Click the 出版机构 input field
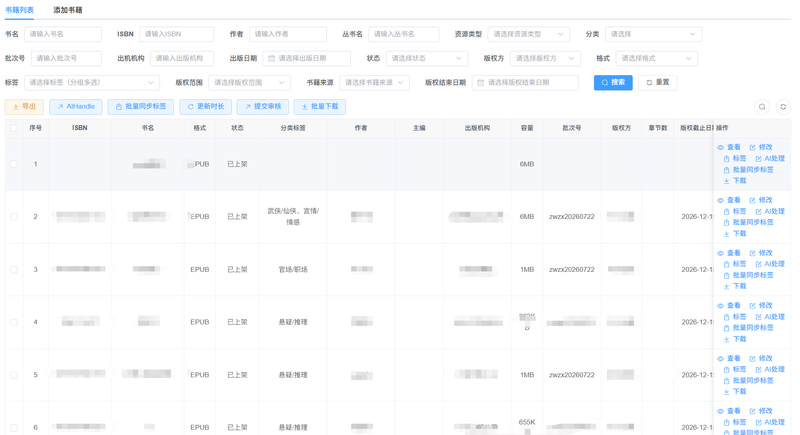The image size is (800, 435). coord(182,58)
